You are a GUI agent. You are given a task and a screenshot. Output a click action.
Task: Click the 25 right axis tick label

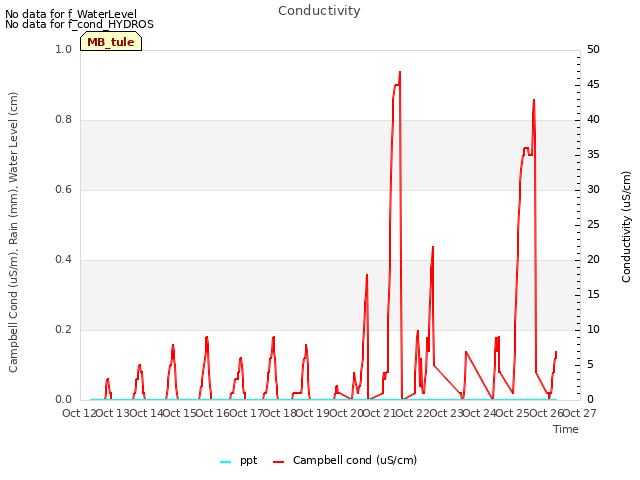593,224
